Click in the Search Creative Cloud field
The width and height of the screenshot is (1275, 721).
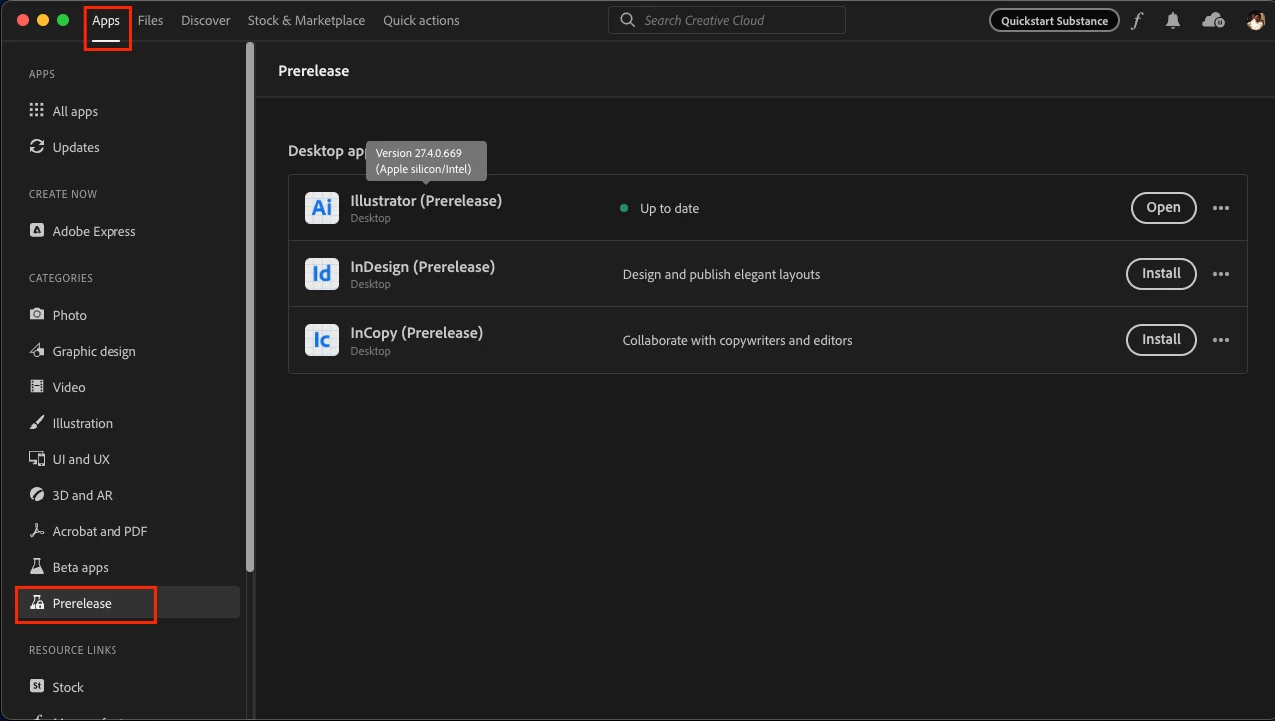coord(727,20)
